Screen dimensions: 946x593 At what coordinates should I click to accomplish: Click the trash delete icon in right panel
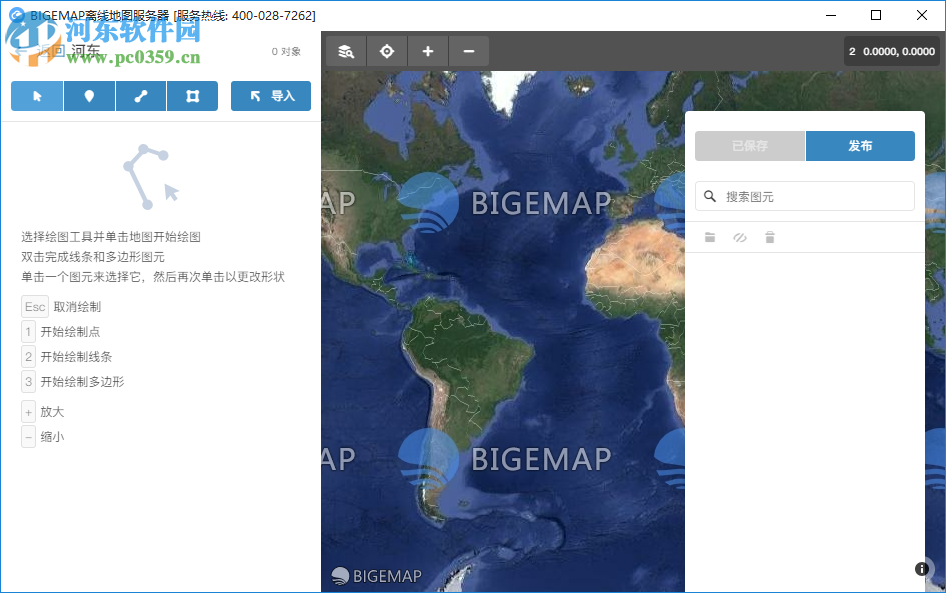pyautogui.click(x=769, y=237)
